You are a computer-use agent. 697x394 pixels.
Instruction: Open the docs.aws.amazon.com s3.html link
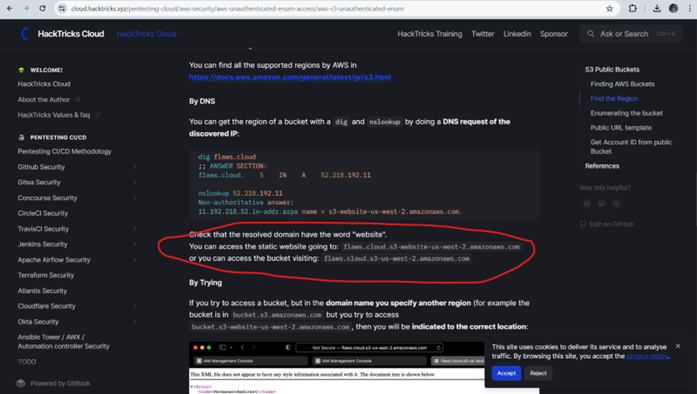point(290,77)
